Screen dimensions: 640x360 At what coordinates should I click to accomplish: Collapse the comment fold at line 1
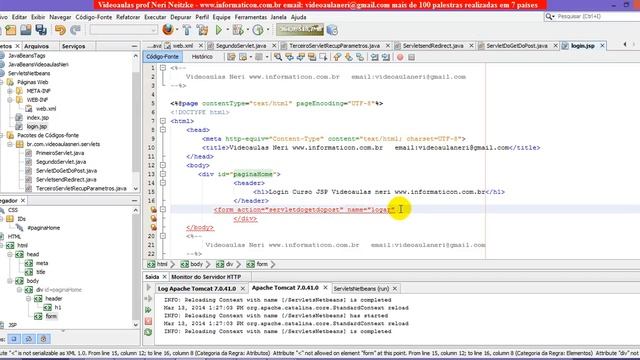pyautogui.click(x=163, y=68)
